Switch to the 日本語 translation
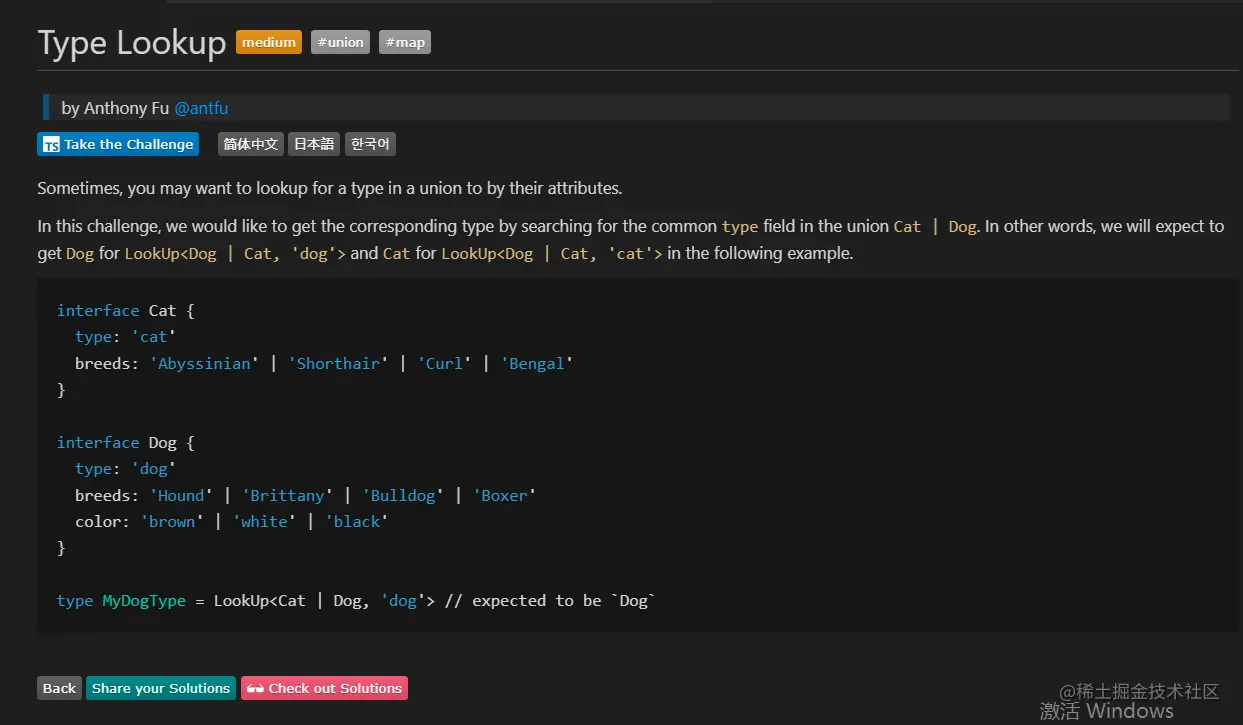The width and height of the screenshot is (1243, 725). [314, 144]
